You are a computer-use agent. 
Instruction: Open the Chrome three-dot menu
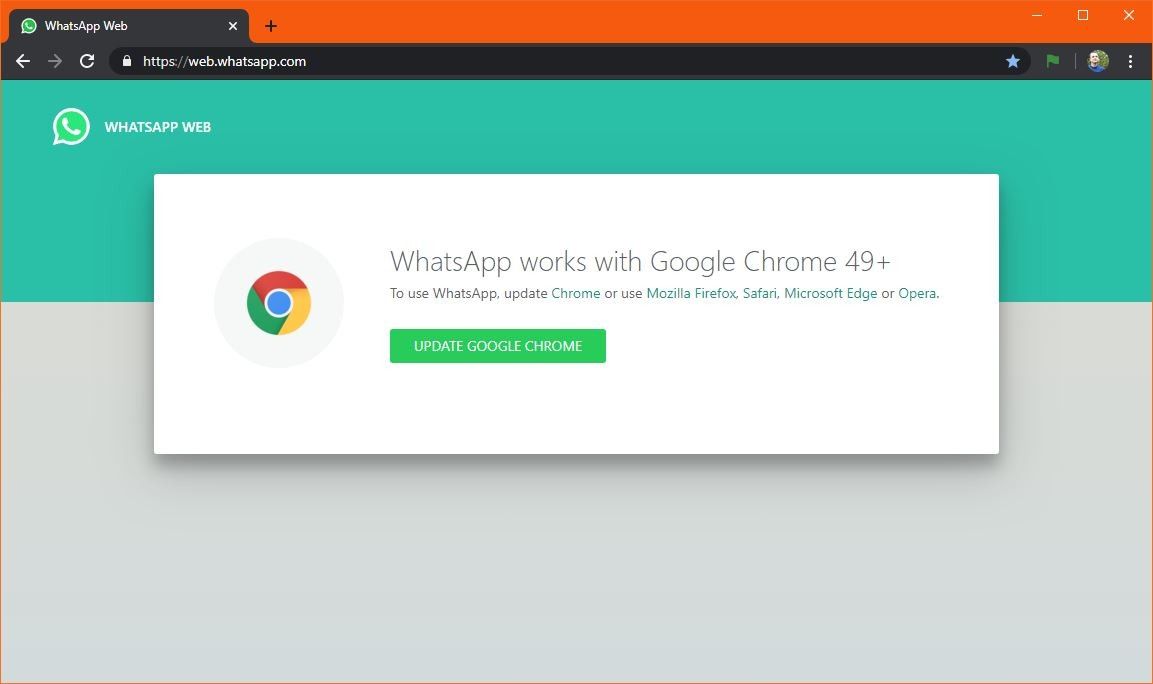click(1131, 61)
